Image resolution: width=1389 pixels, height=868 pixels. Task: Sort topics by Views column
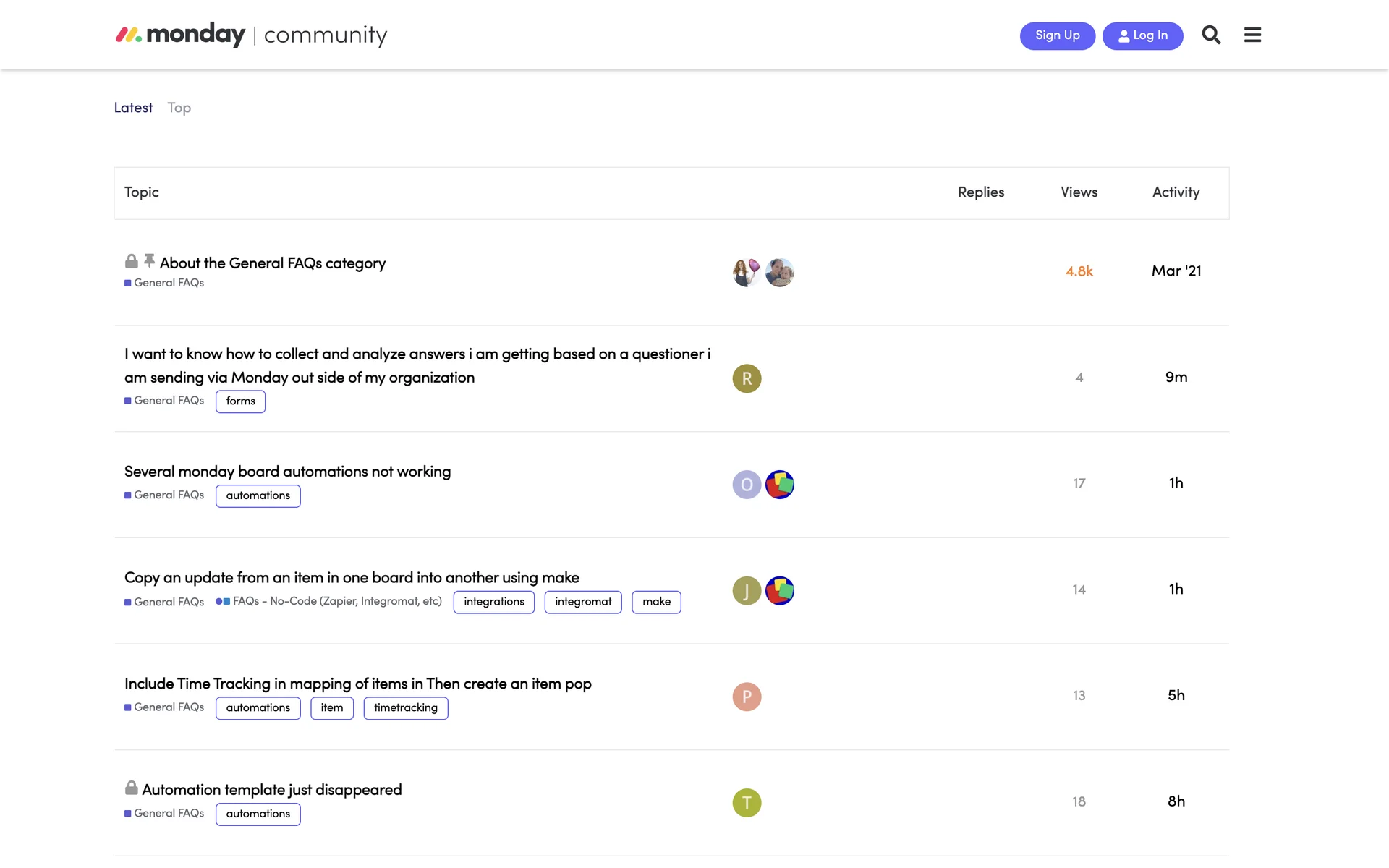click(1079, 192)
